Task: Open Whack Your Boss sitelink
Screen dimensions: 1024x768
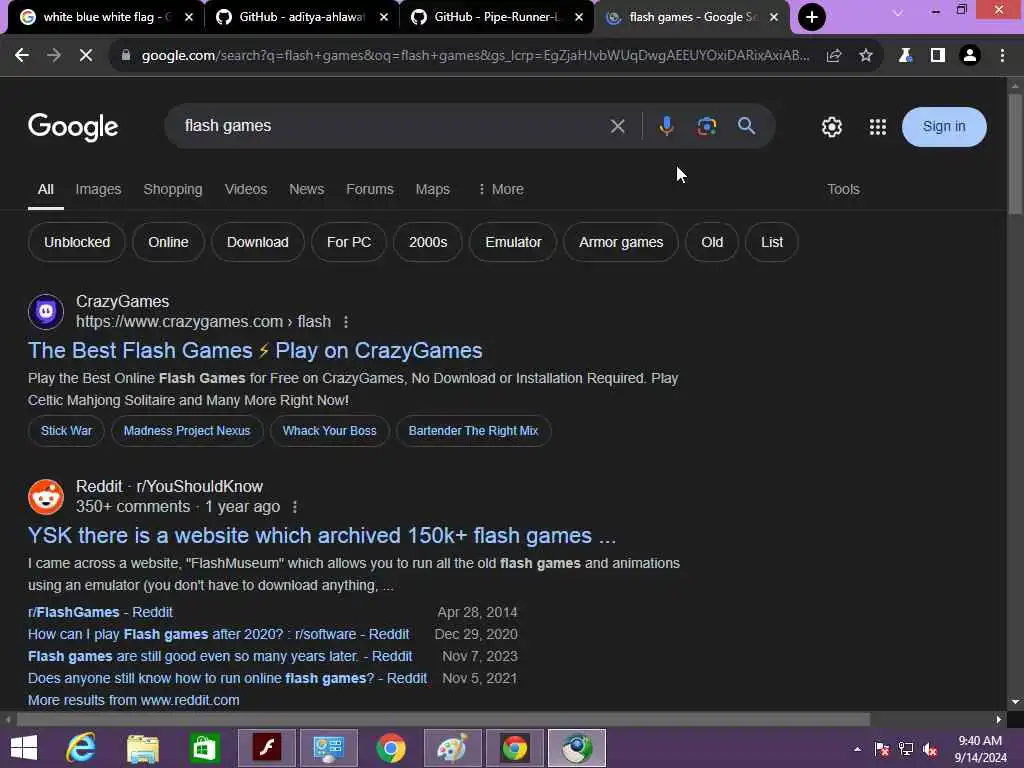Action: pos(329,431)
